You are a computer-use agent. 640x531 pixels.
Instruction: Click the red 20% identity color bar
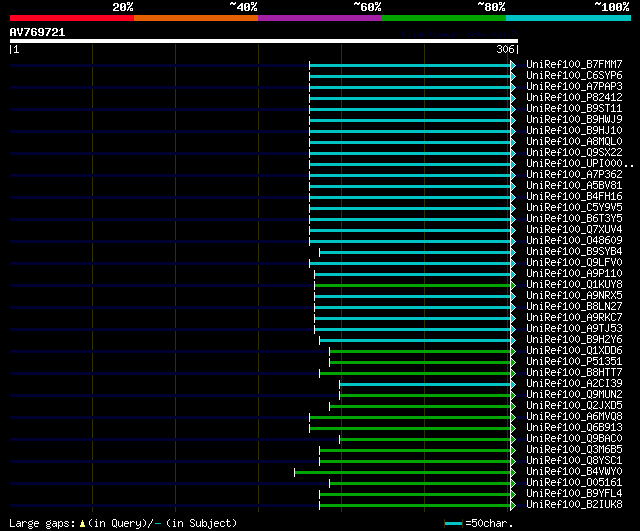click(x=72, y=18)
